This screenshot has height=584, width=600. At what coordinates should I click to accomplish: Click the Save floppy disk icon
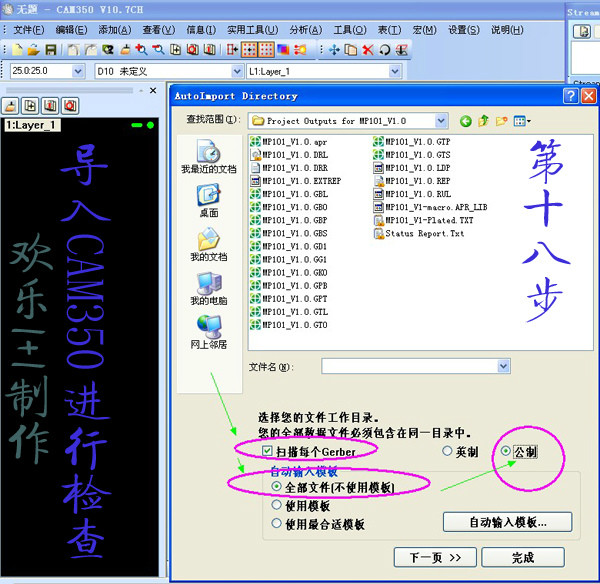coord(51,50)
